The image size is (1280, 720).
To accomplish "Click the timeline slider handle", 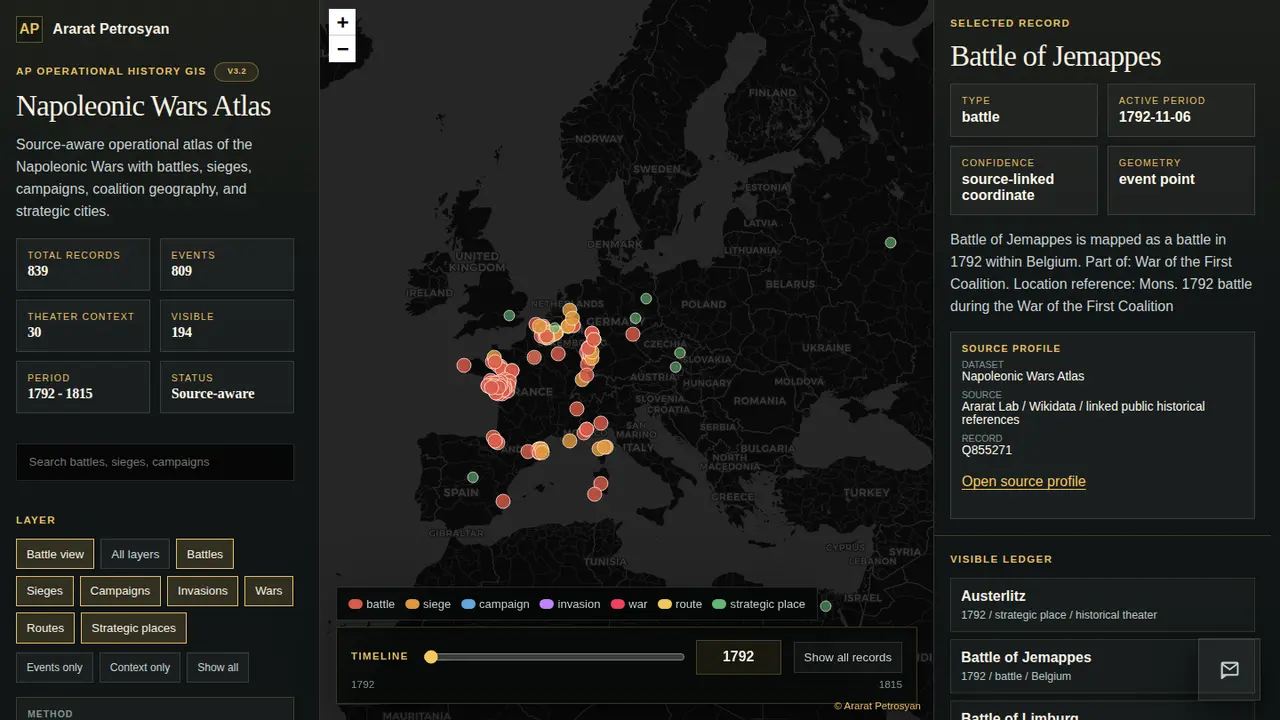I will pos(431,657).
